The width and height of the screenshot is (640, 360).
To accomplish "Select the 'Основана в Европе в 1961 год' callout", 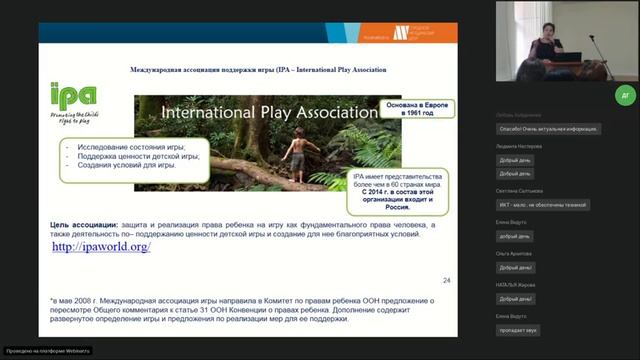I will coord(417,109).
